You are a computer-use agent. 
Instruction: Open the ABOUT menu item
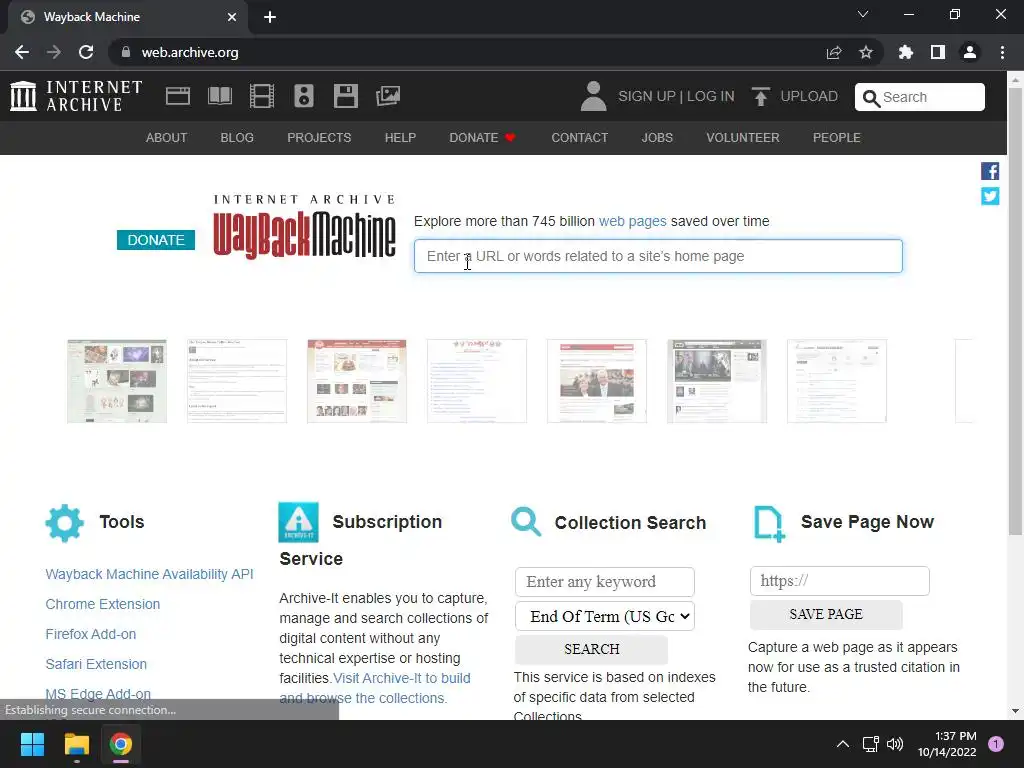167,138
